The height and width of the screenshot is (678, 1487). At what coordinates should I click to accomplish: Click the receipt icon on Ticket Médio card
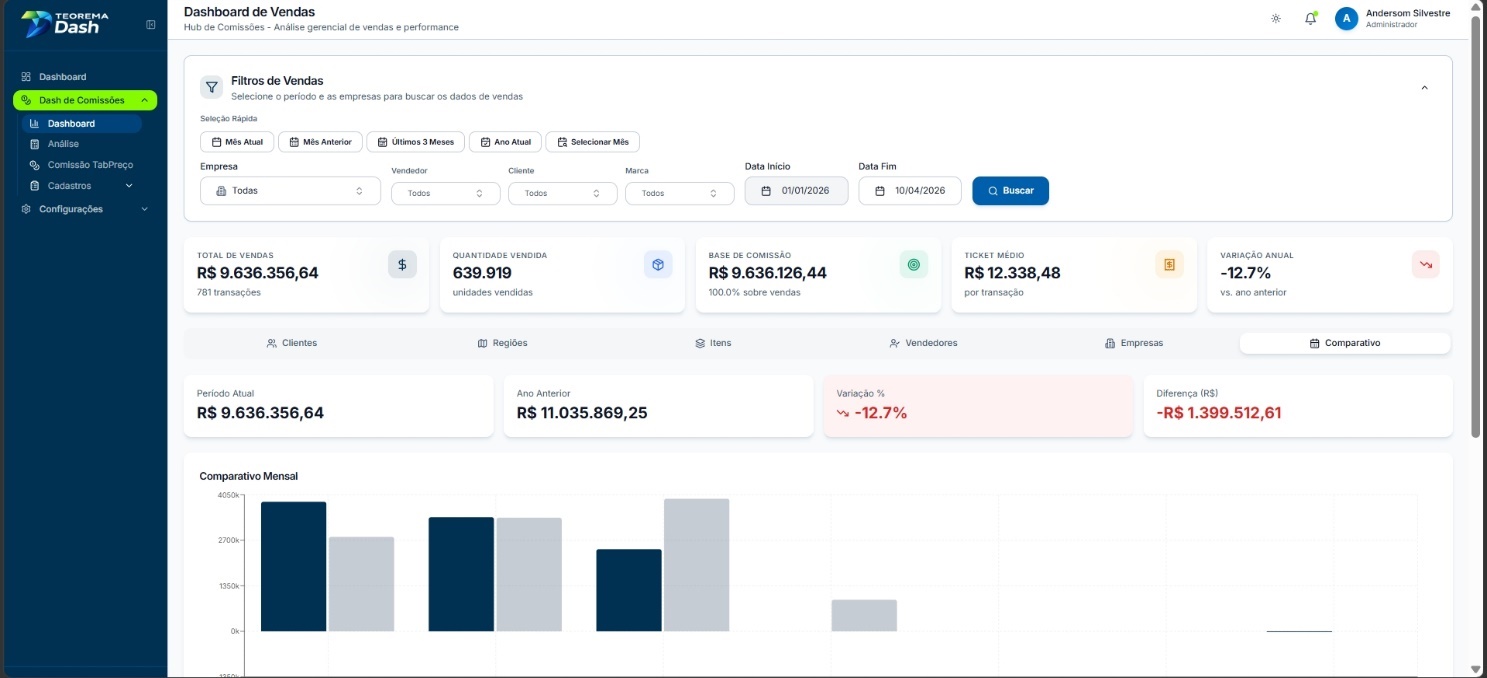coord(1169,264)
